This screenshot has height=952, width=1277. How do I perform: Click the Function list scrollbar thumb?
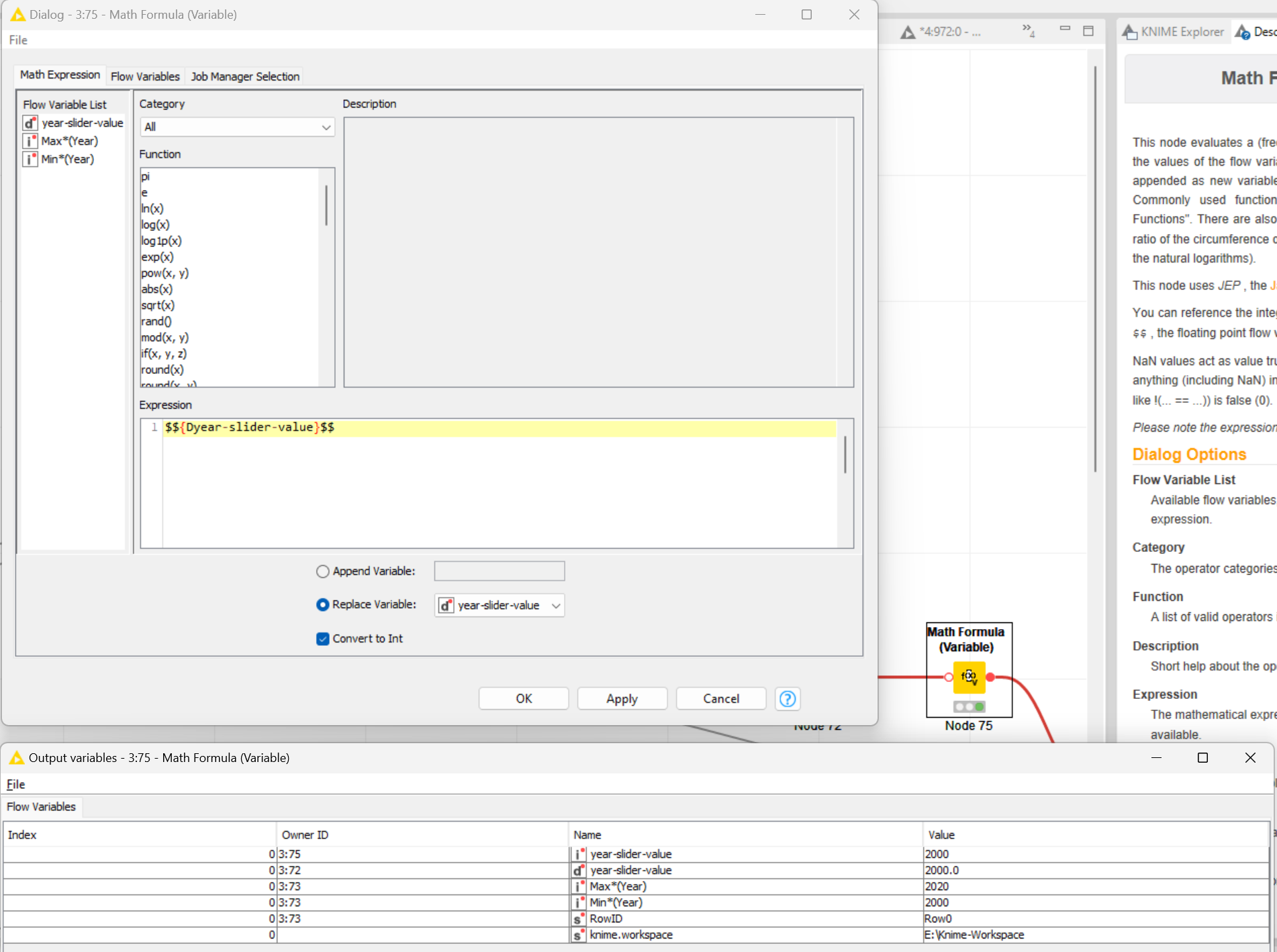pyautogui.click(x=326, y=205)
